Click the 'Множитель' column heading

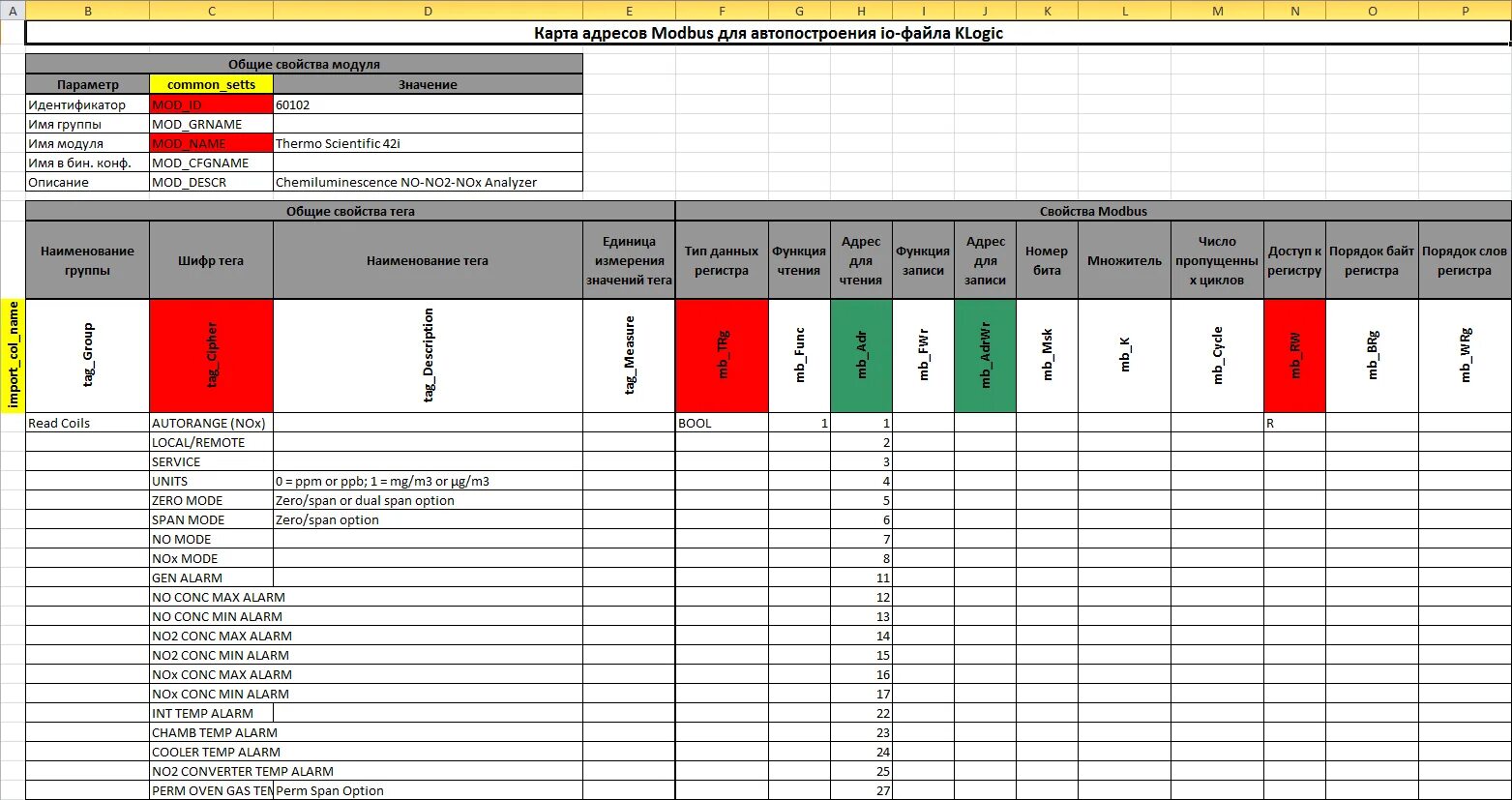(1125, 260)
